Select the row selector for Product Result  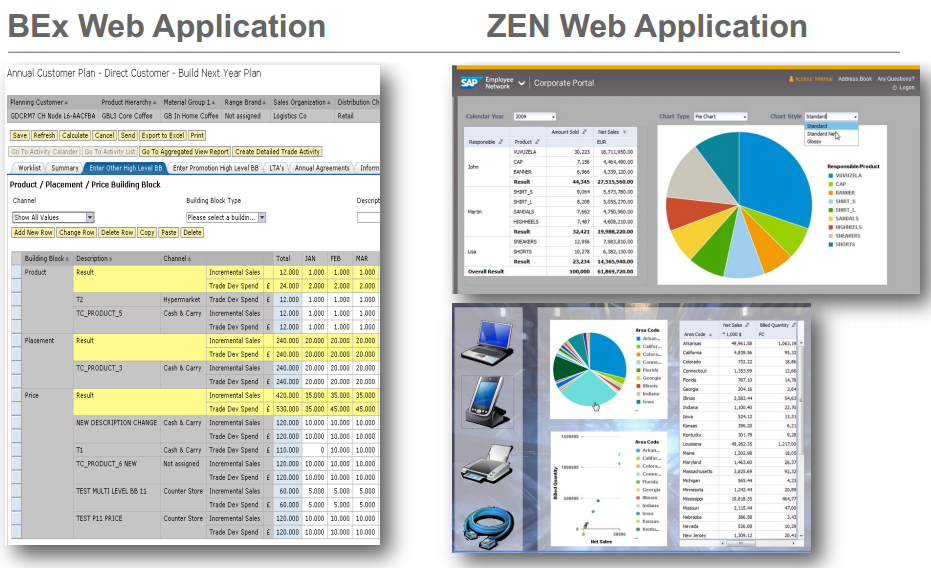click(15, 272)
